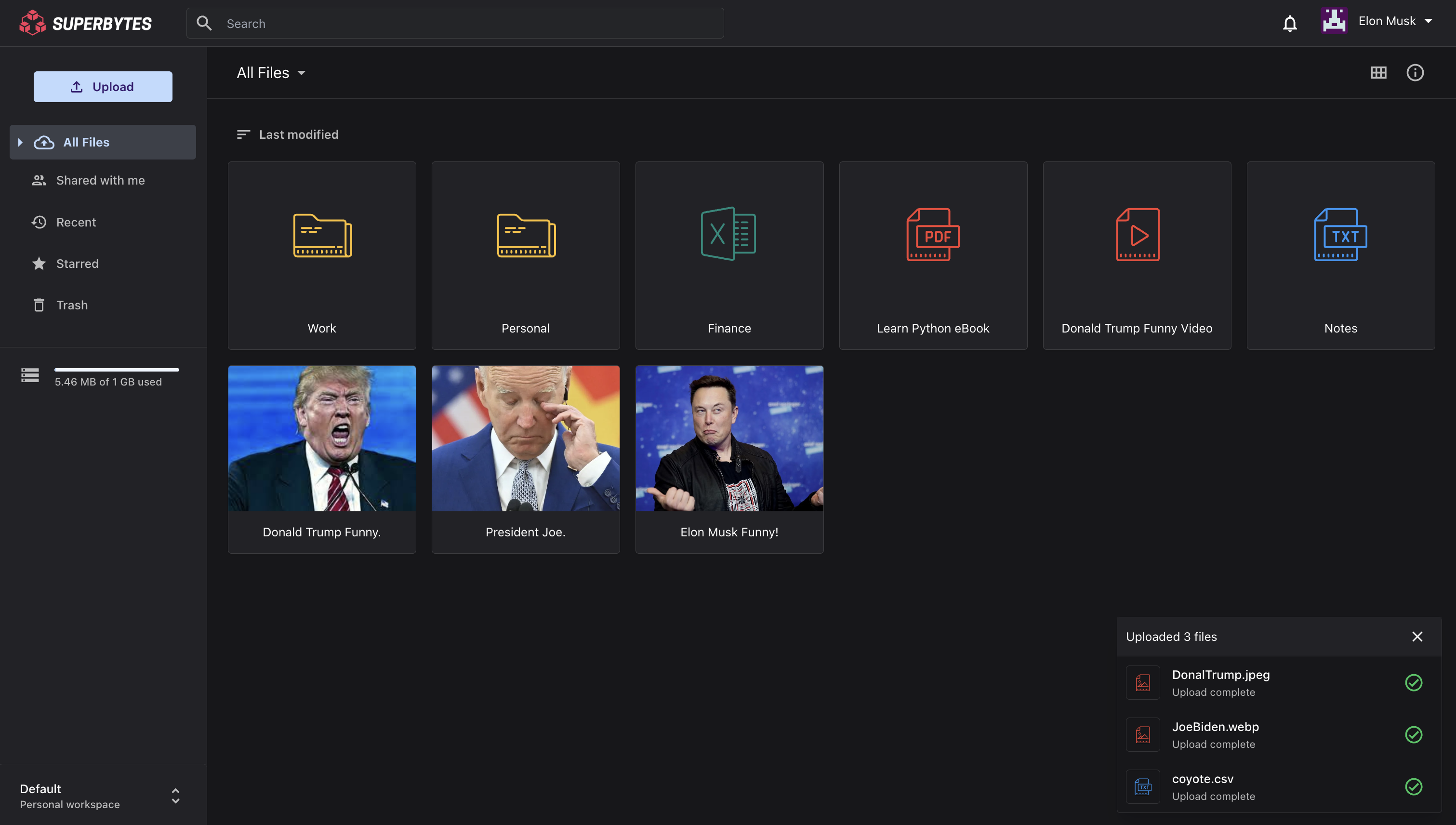Select All Files in the sidebar

click(x=86, y=142)
